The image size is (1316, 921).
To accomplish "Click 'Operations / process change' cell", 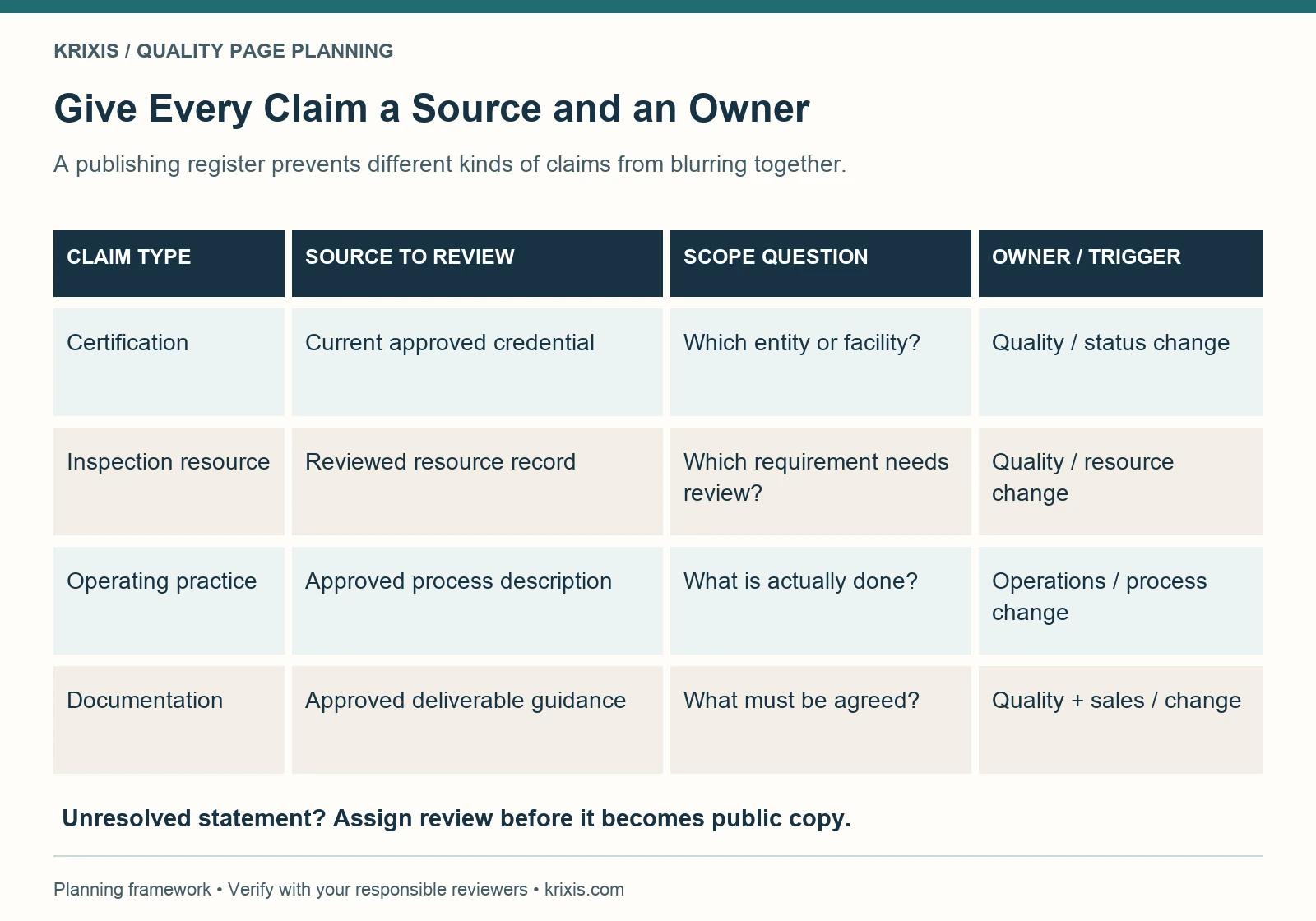I will click(x=1120, y=600).
